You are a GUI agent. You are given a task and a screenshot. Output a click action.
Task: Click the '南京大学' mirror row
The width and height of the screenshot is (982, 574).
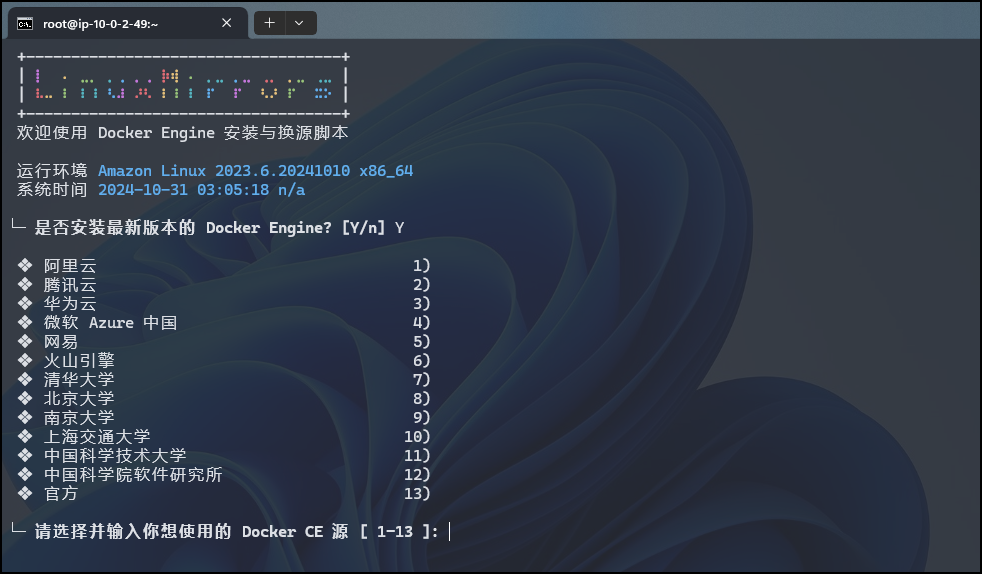[x=224, y=418]
